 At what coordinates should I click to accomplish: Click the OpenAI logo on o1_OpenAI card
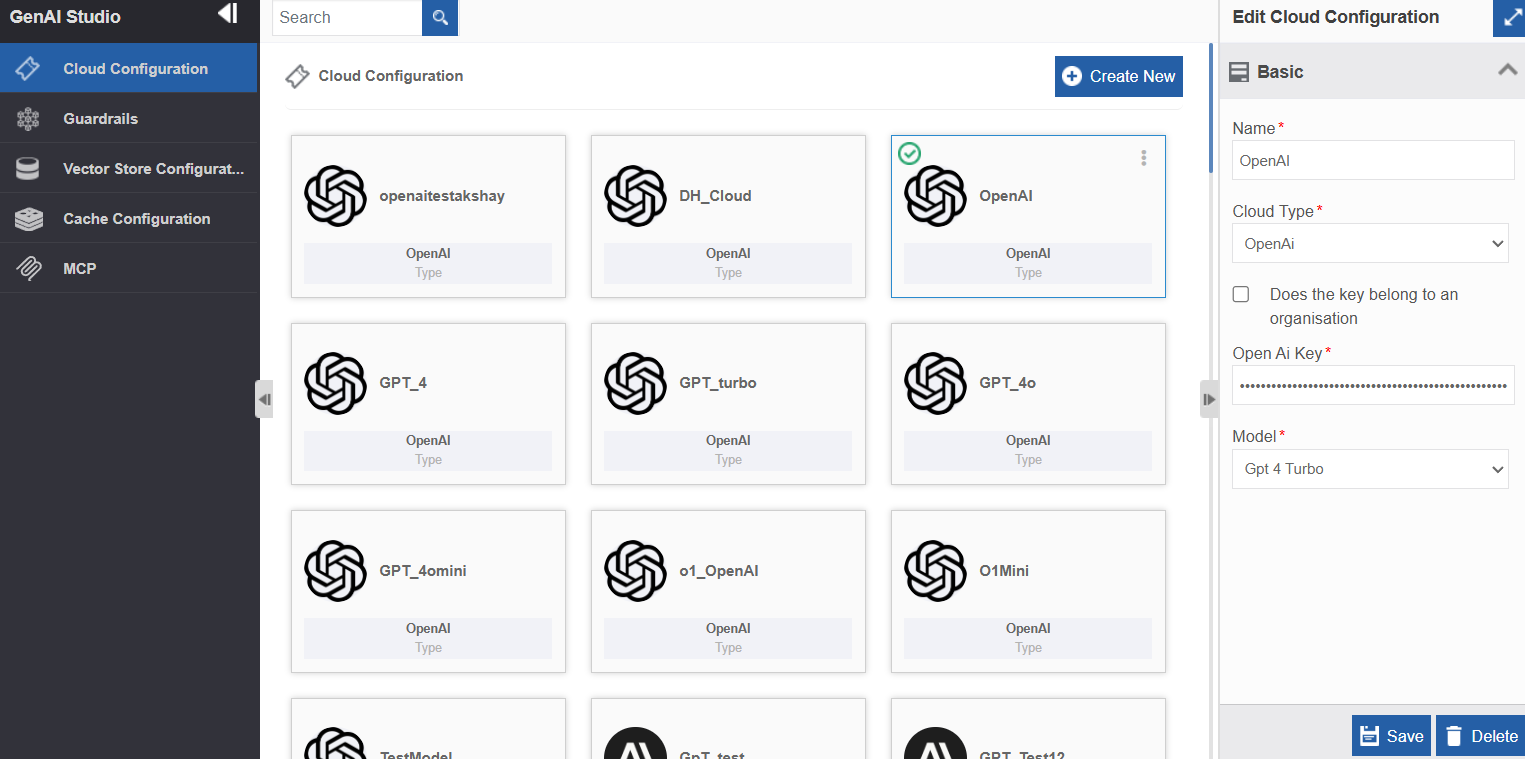635,571
